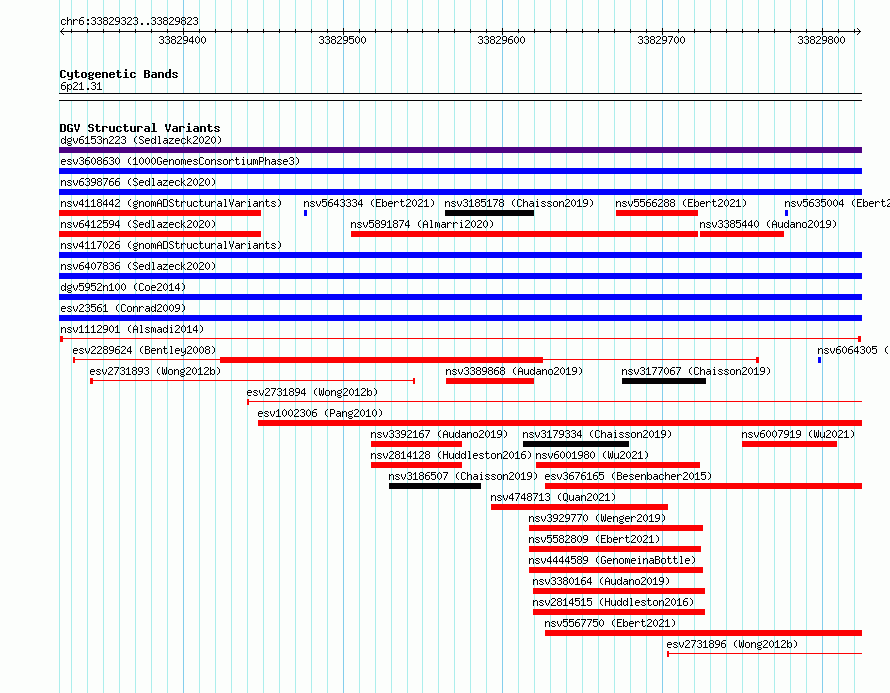Click the red bar under nsv5891874

(x=524, y=234)
